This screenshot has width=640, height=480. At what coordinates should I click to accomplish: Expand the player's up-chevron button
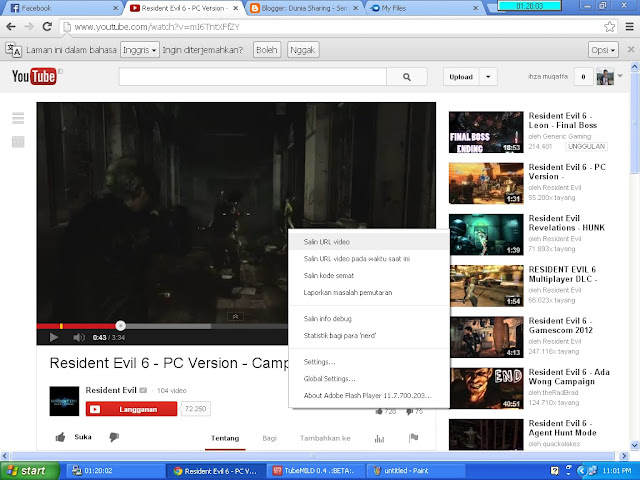coord(236,316)
